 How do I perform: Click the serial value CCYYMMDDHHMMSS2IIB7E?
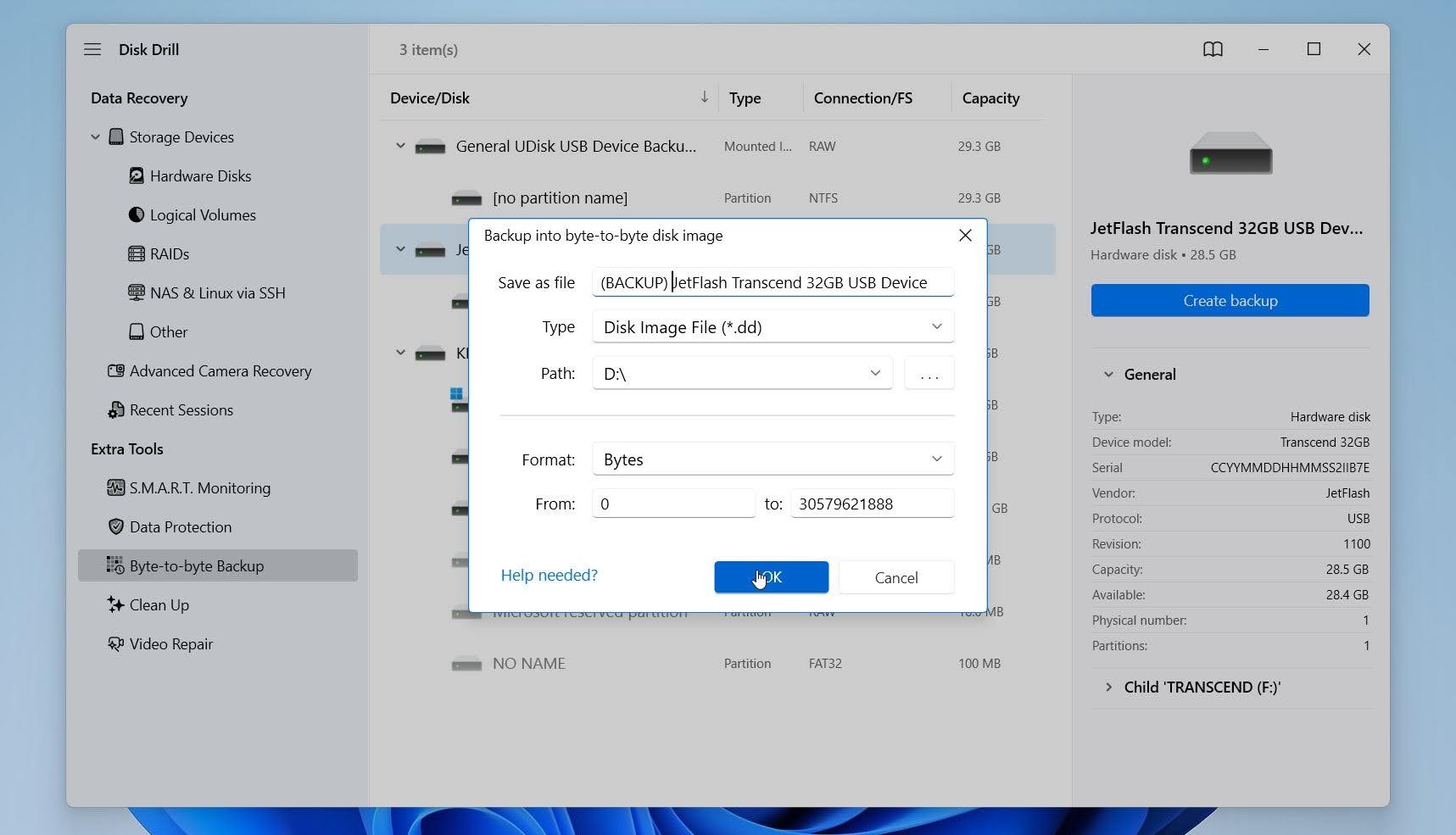coord(1290,468)
